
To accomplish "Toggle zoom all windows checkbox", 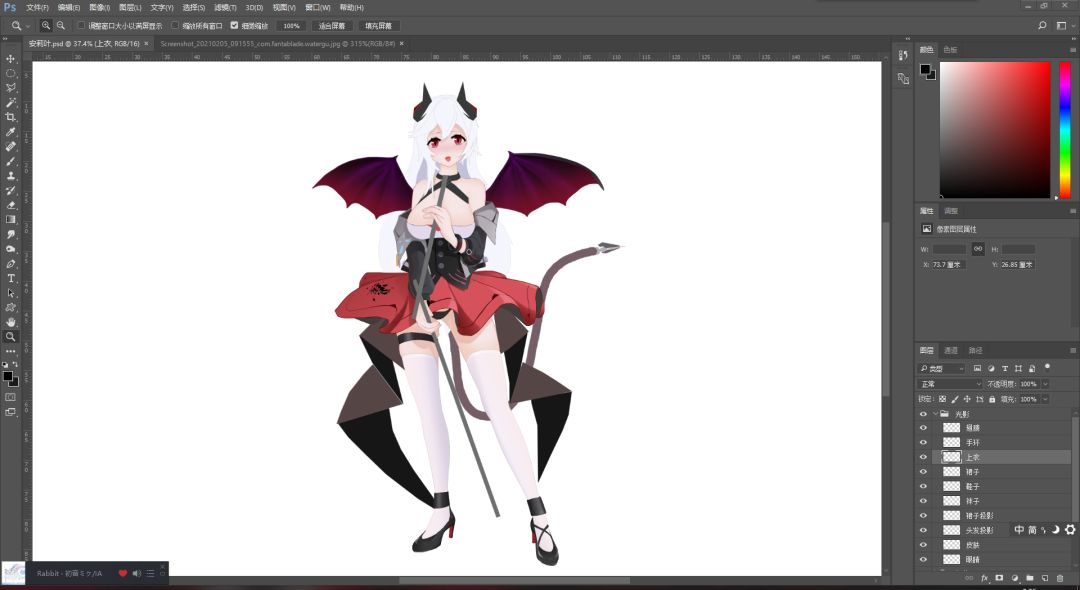I will click(175, 25).
